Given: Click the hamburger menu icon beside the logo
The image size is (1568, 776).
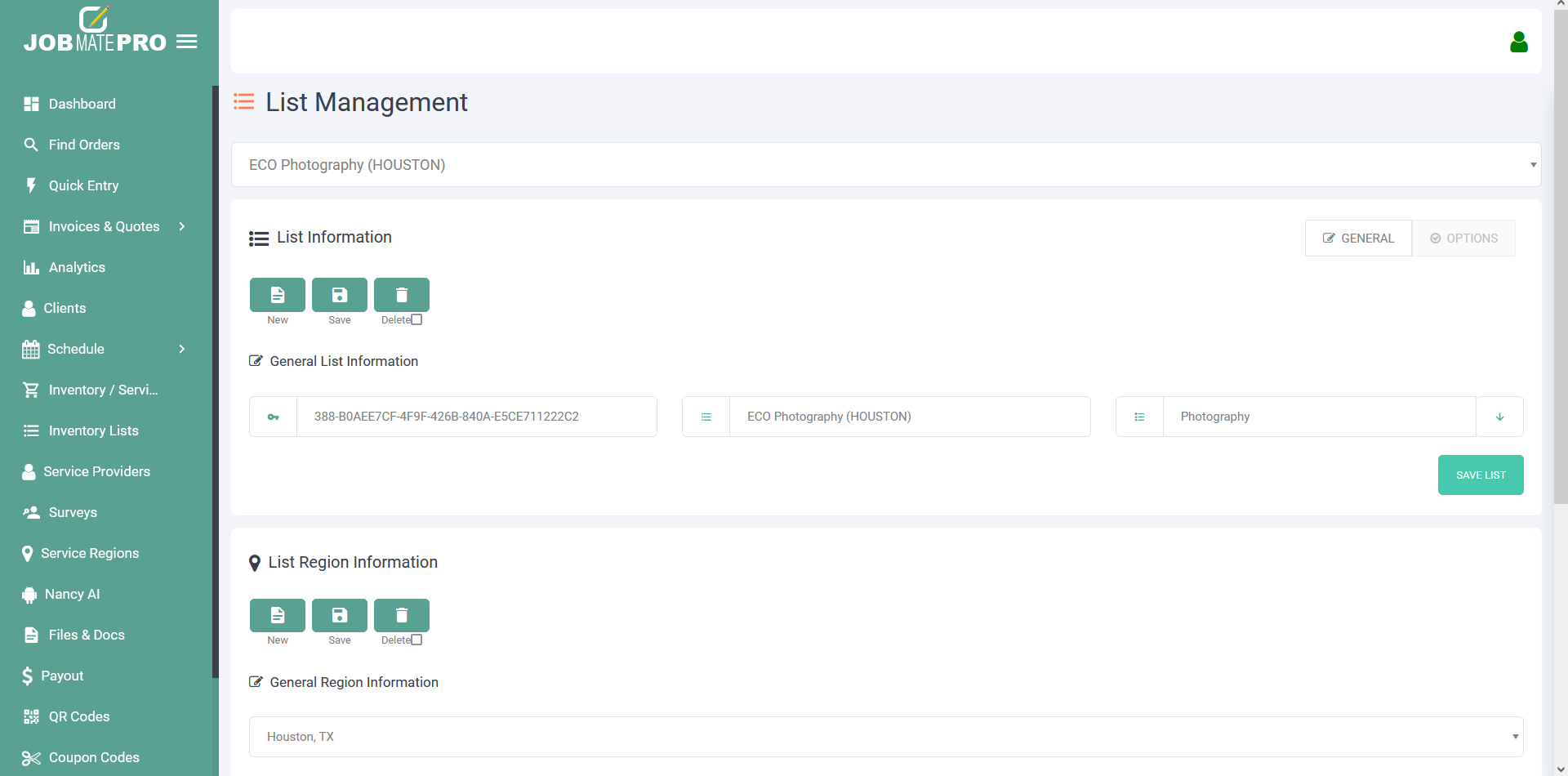Looking at the screenshot, I should pos(187,42).
